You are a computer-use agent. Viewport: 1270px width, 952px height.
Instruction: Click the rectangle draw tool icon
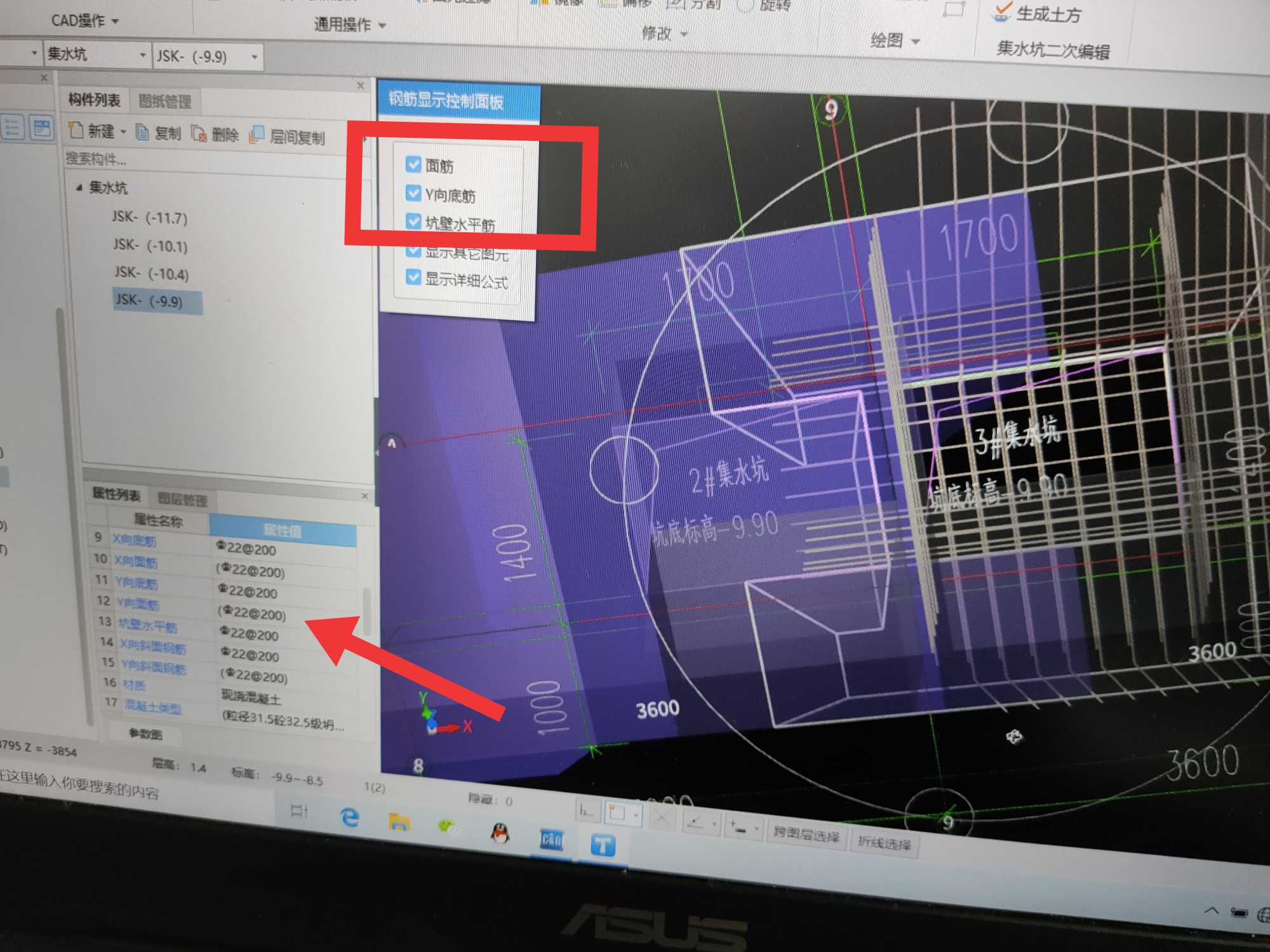954,9
